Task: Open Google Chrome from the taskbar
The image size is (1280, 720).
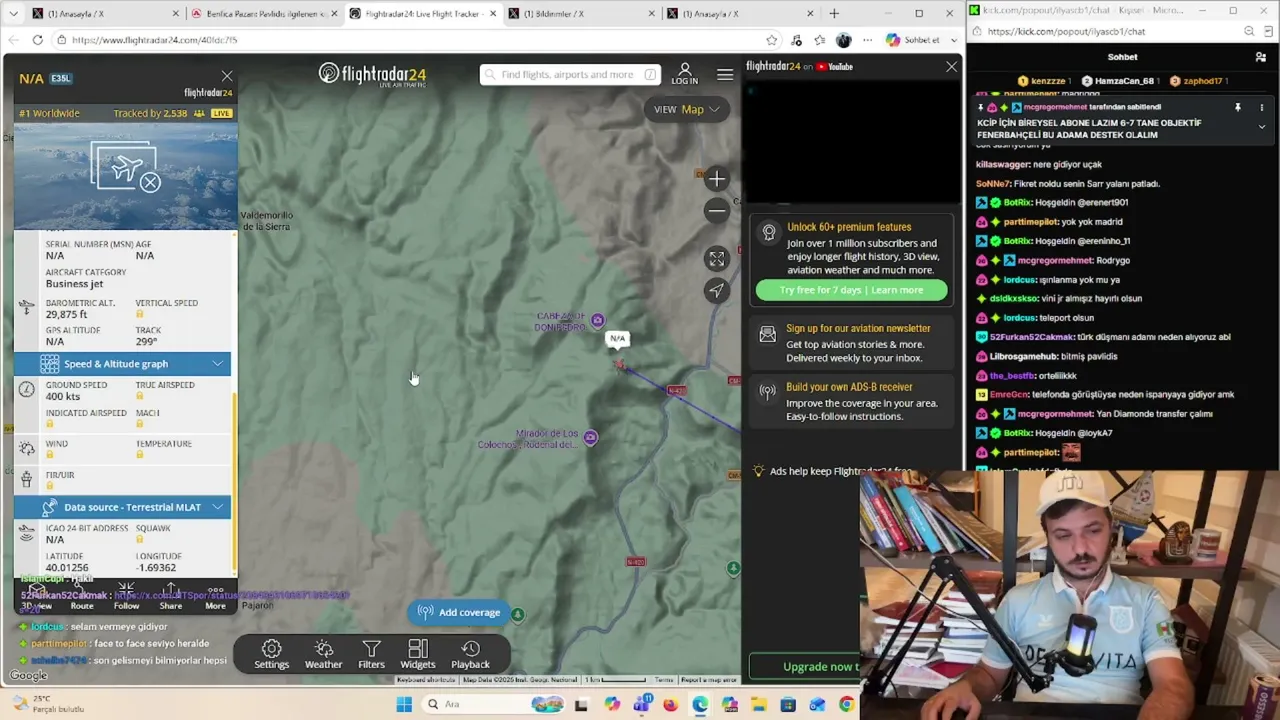Action: coord(846,705)
